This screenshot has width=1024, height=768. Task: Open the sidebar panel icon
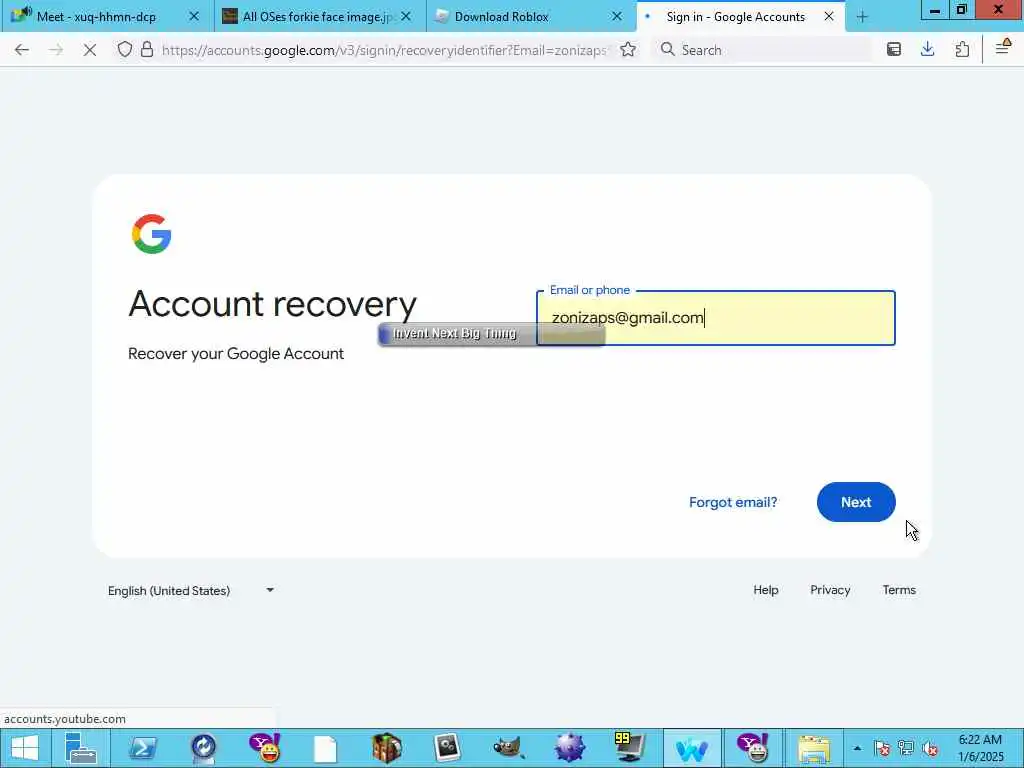[x=893, y=50]
